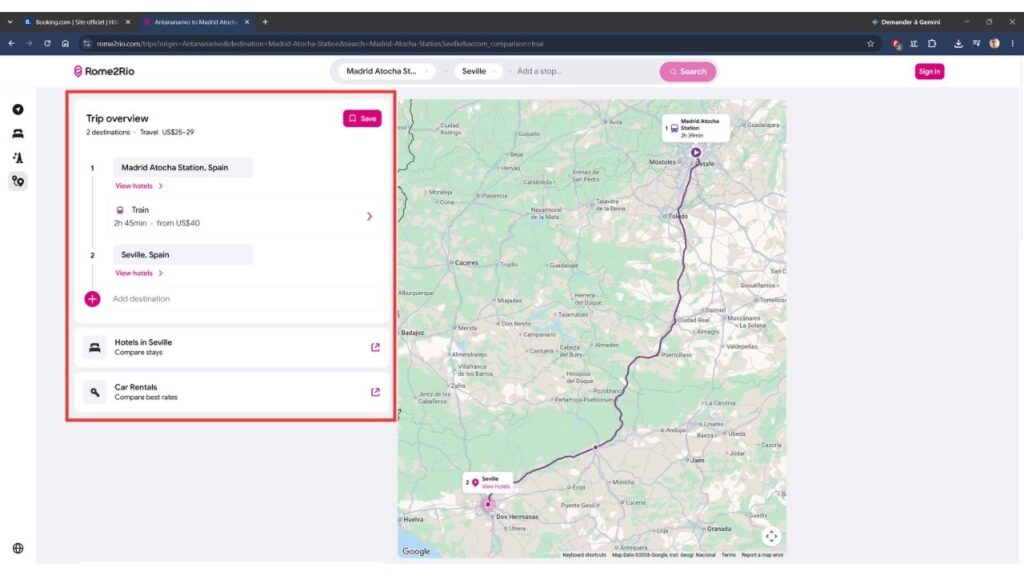Expand the Train route details chevron
This screenshot has width=1024, height=576.
(370, 216)
